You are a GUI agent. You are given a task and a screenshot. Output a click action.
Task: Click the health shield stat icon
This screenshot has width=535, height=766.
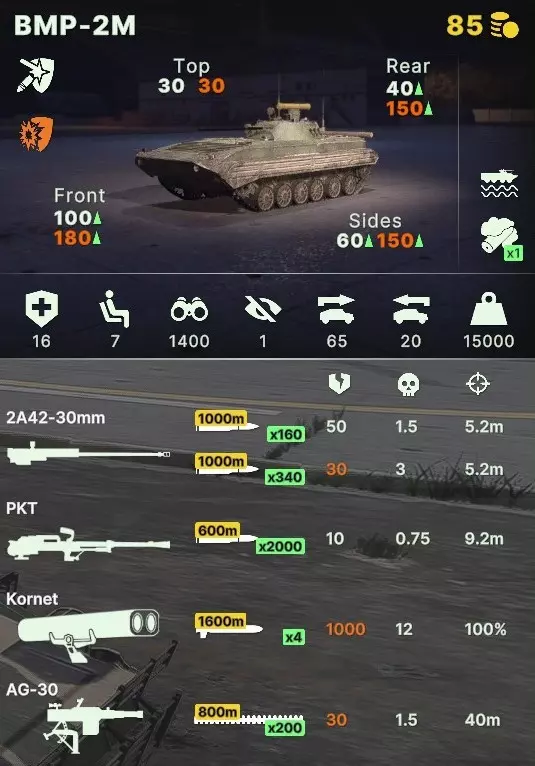pyautogui.click(x=42, y=309)
